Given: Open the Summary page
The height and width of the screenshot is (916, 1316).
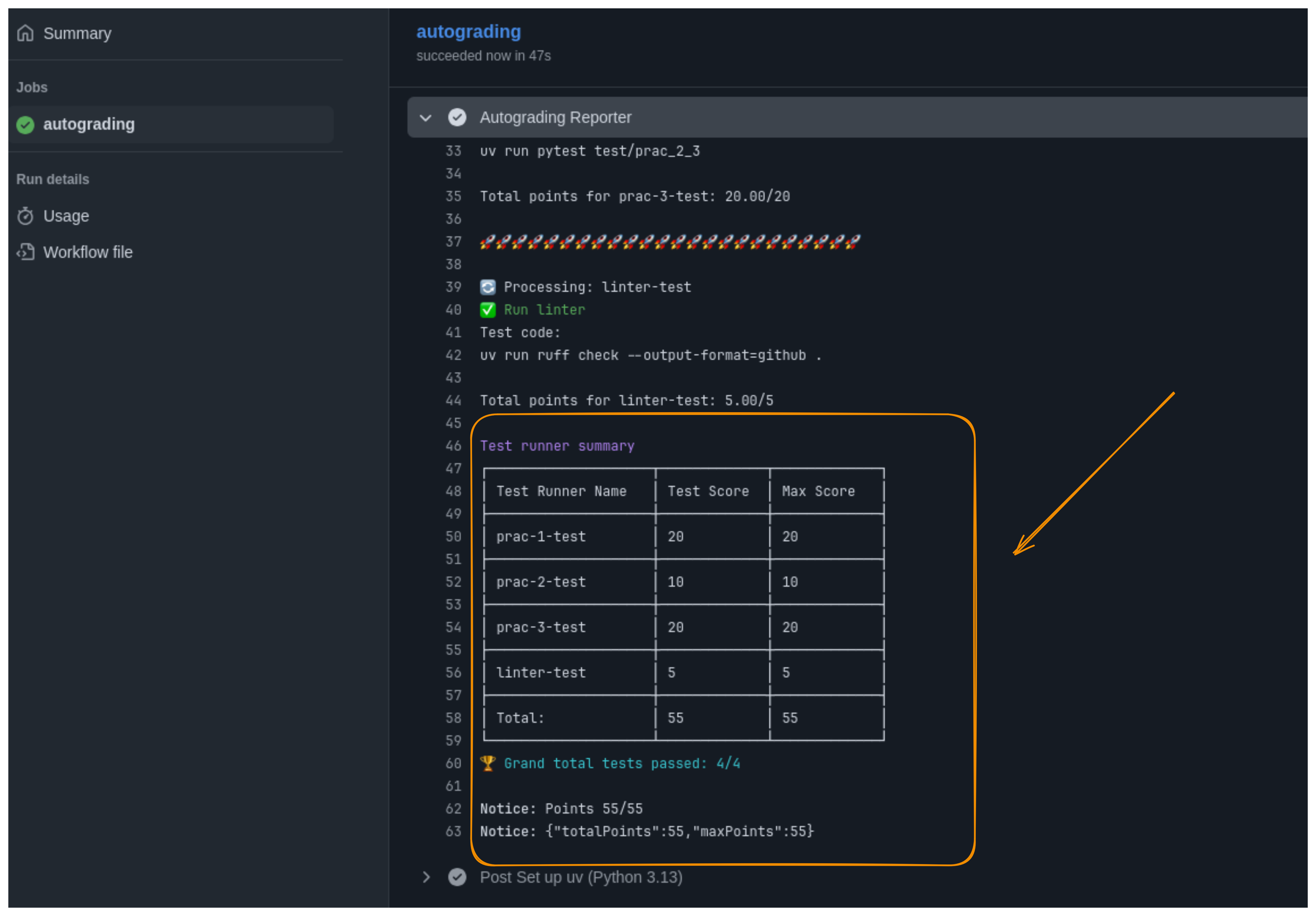Looking at the screenshot, I should pos(77,33).
